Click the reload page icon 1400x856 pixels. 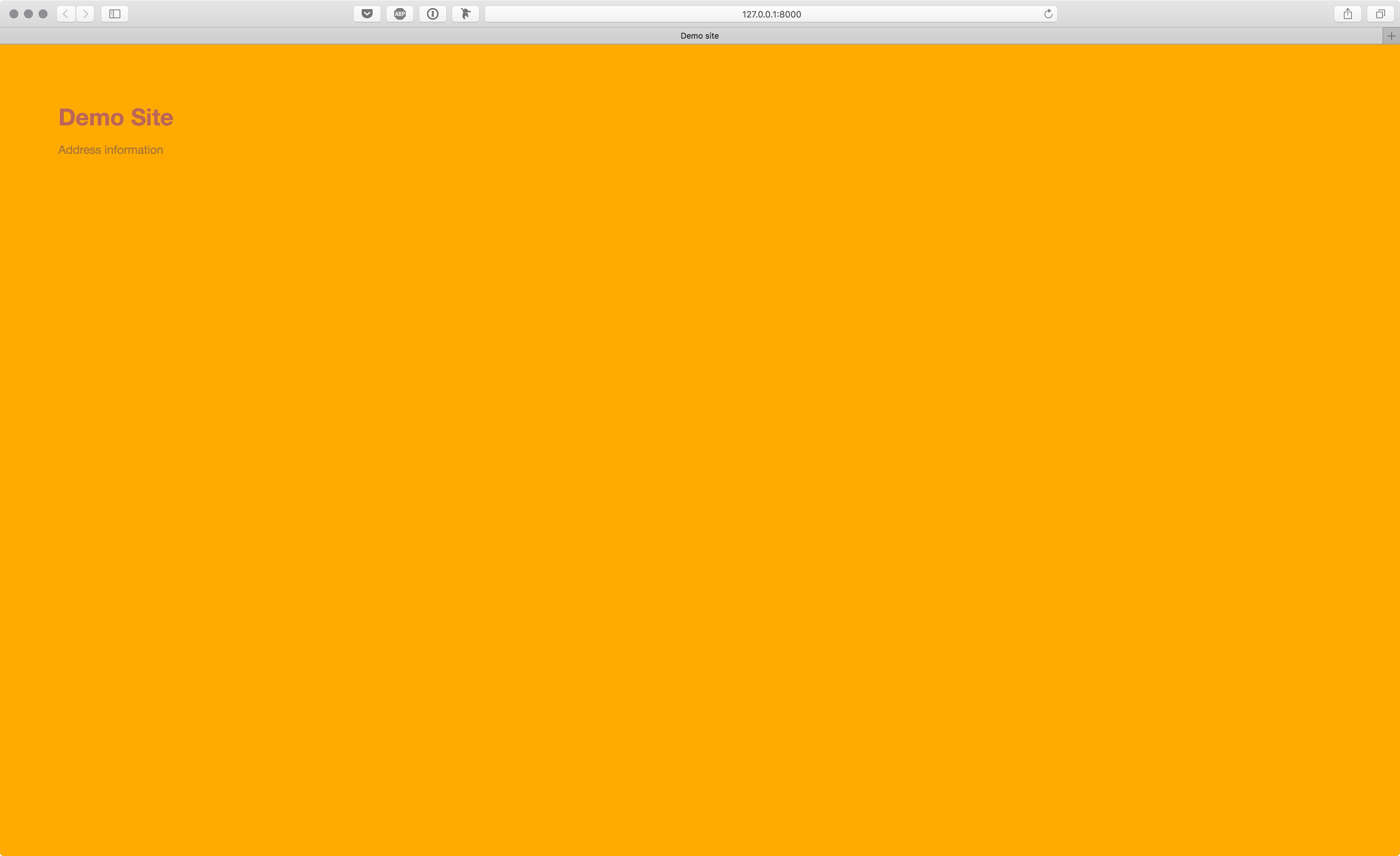(1048, 13)
